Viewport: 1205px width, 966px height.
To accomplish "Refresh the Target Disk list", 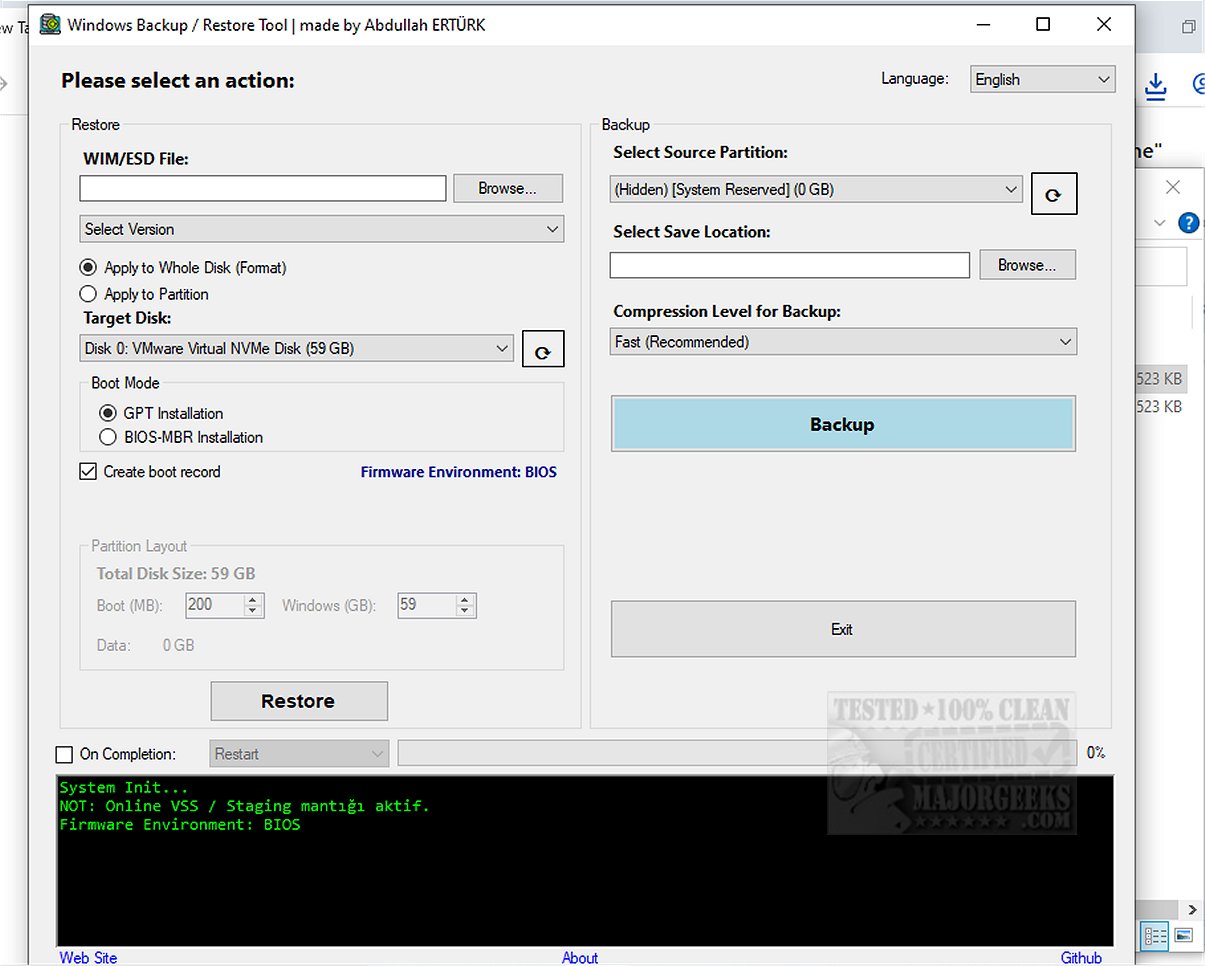I will pos(543,349).
